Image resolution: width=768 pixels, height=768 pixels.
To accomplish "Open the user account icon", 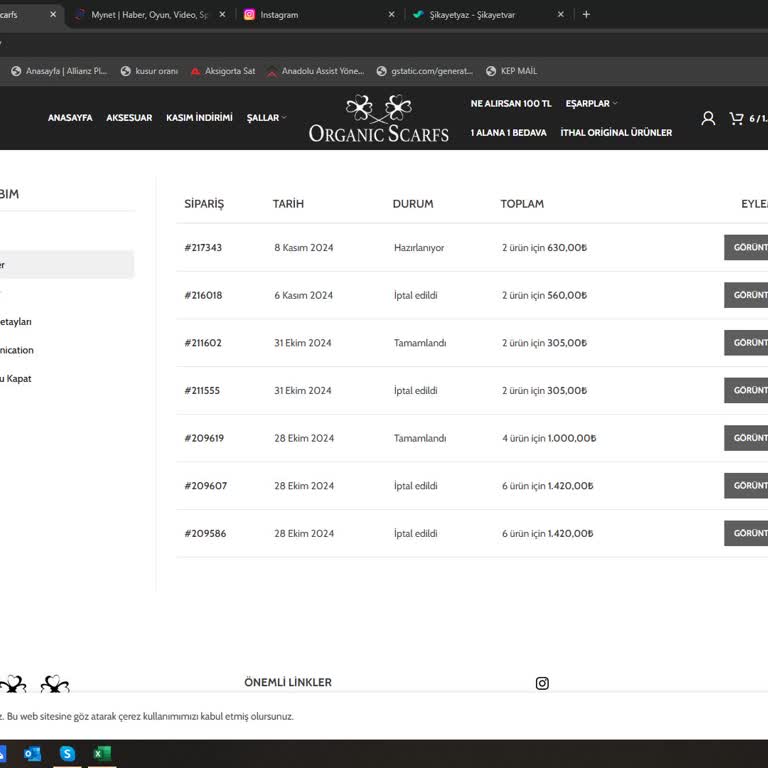I will pos(708,118).
